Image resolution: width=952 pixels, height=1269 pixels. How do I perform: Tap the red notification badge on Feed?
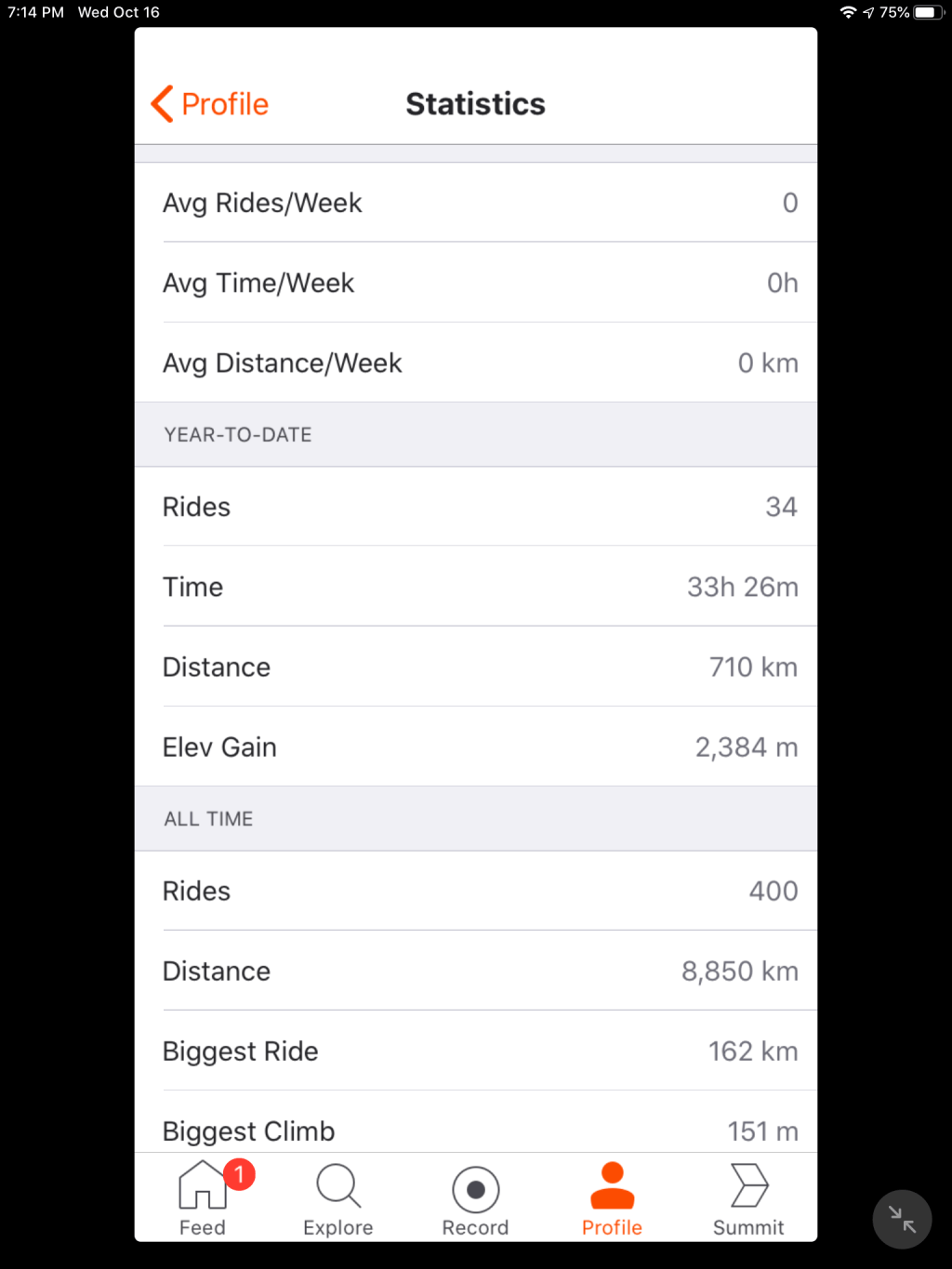coord(239,1174)
